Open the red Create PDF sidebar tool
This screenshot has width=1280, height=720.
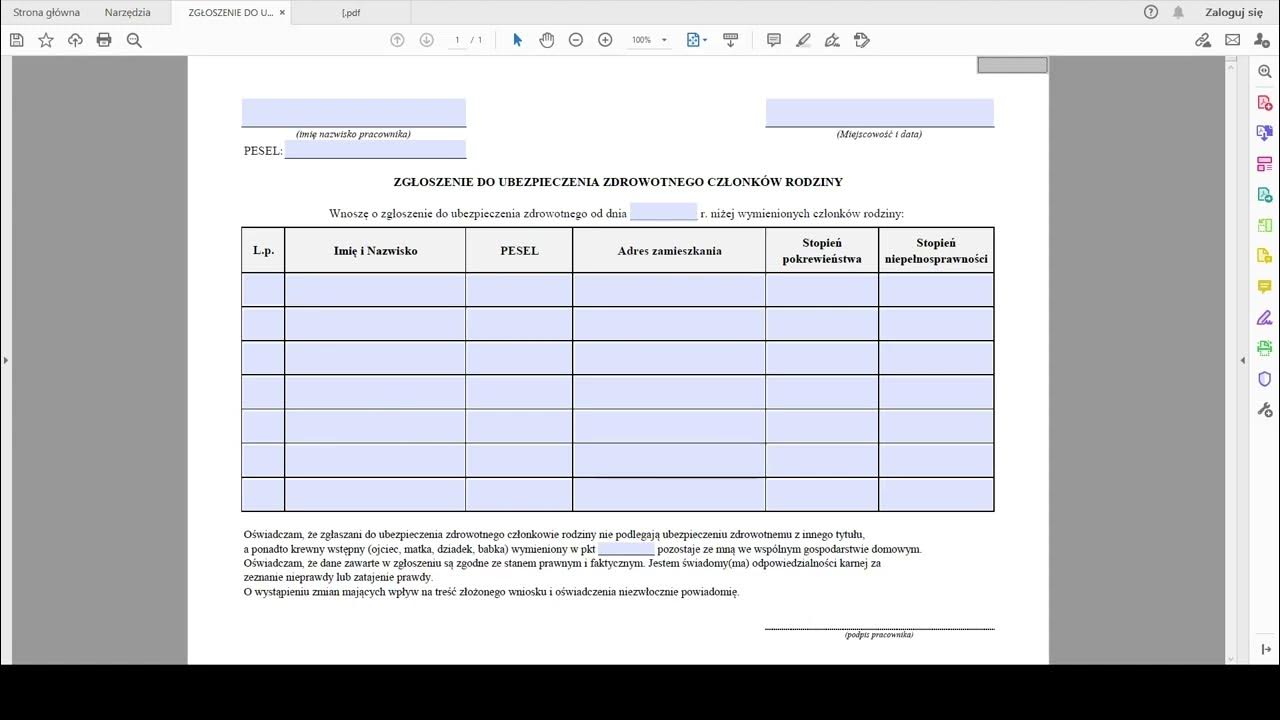coord(1264,103)
